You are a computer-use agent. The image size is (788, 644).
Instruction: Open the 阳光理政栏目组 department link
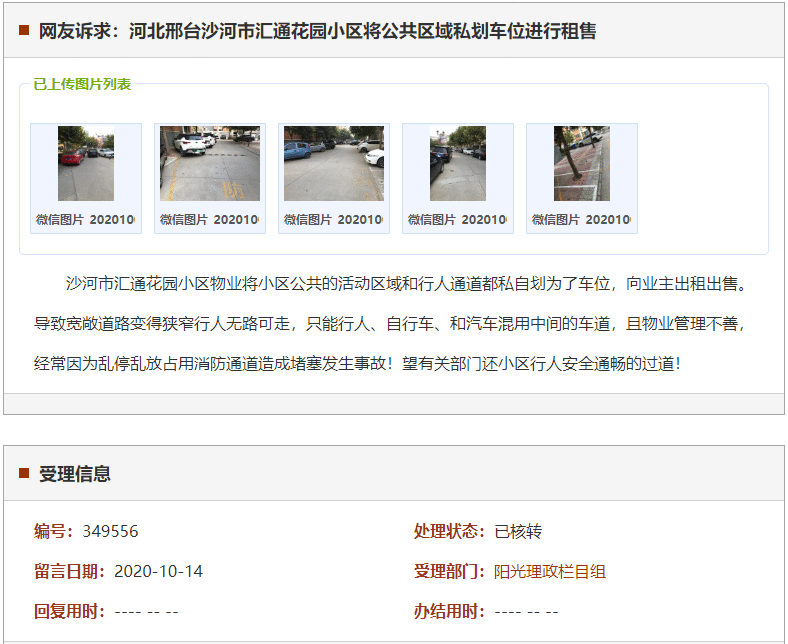550,572
